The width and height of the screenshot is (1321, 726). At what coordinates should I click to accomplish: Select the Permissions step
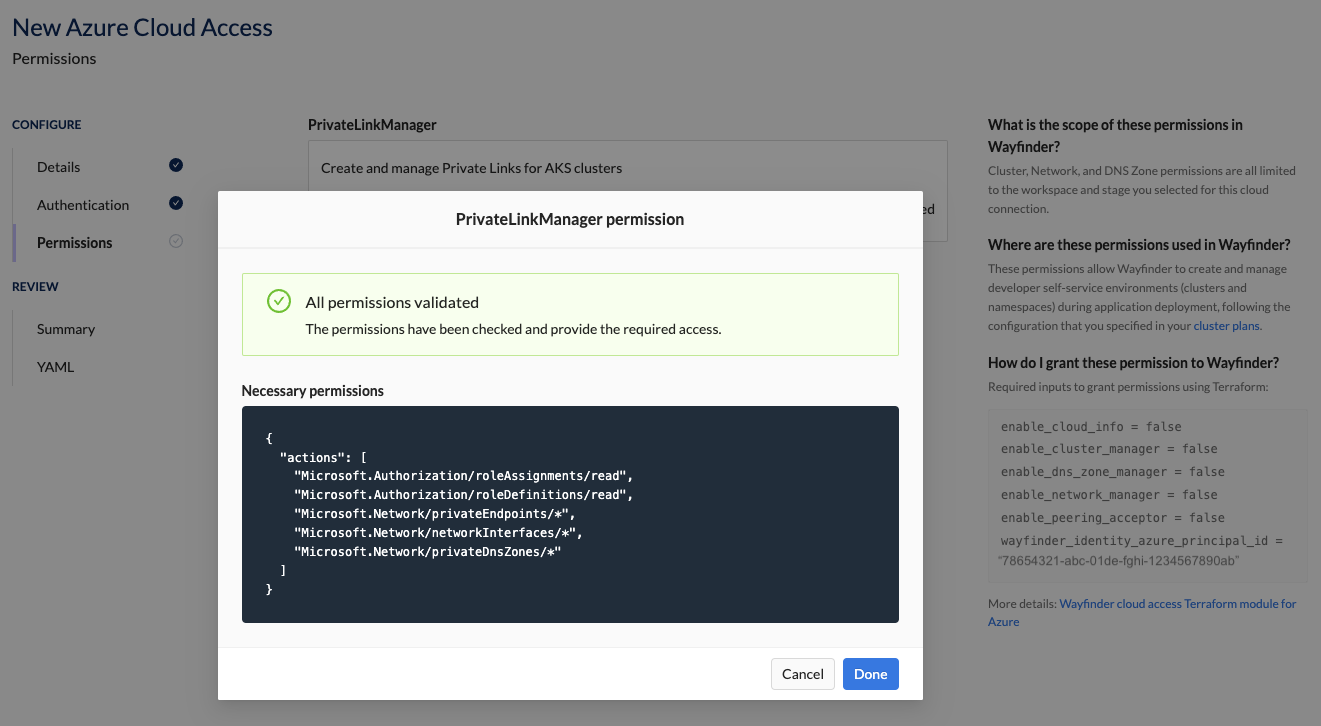point(74,243)
